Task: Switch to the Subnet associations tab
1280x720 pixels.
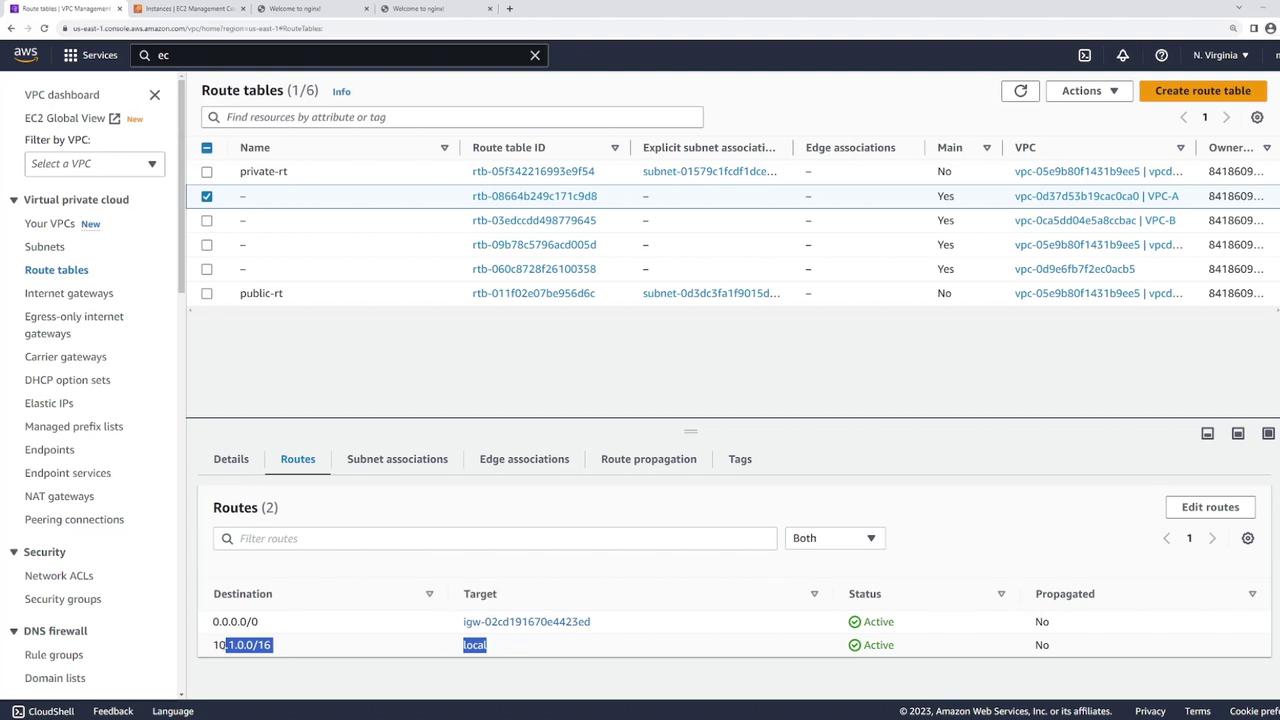Action: [397, 459]
